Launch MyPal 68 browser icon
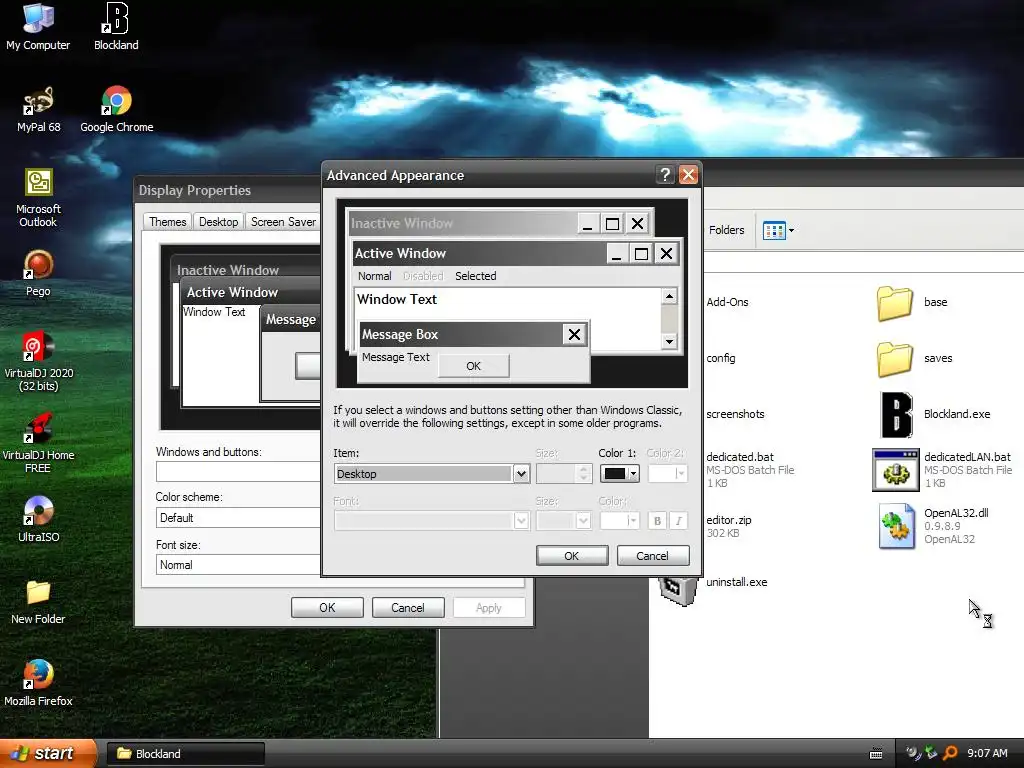The height and width of the screenshot is (768, 1024). [38, 109]
